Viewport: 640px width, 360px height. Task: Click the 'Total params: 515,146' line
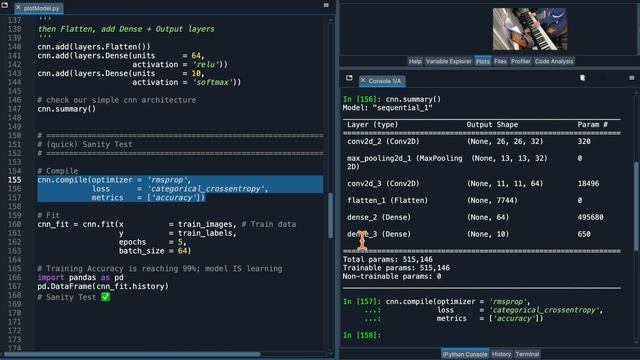(x=387, y=260)
